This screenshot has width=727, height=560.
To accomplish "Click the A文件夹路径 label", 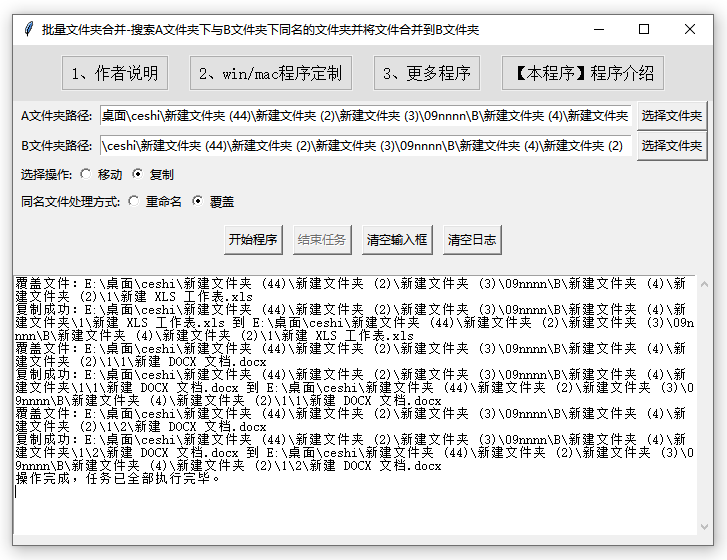I will 56,116.
